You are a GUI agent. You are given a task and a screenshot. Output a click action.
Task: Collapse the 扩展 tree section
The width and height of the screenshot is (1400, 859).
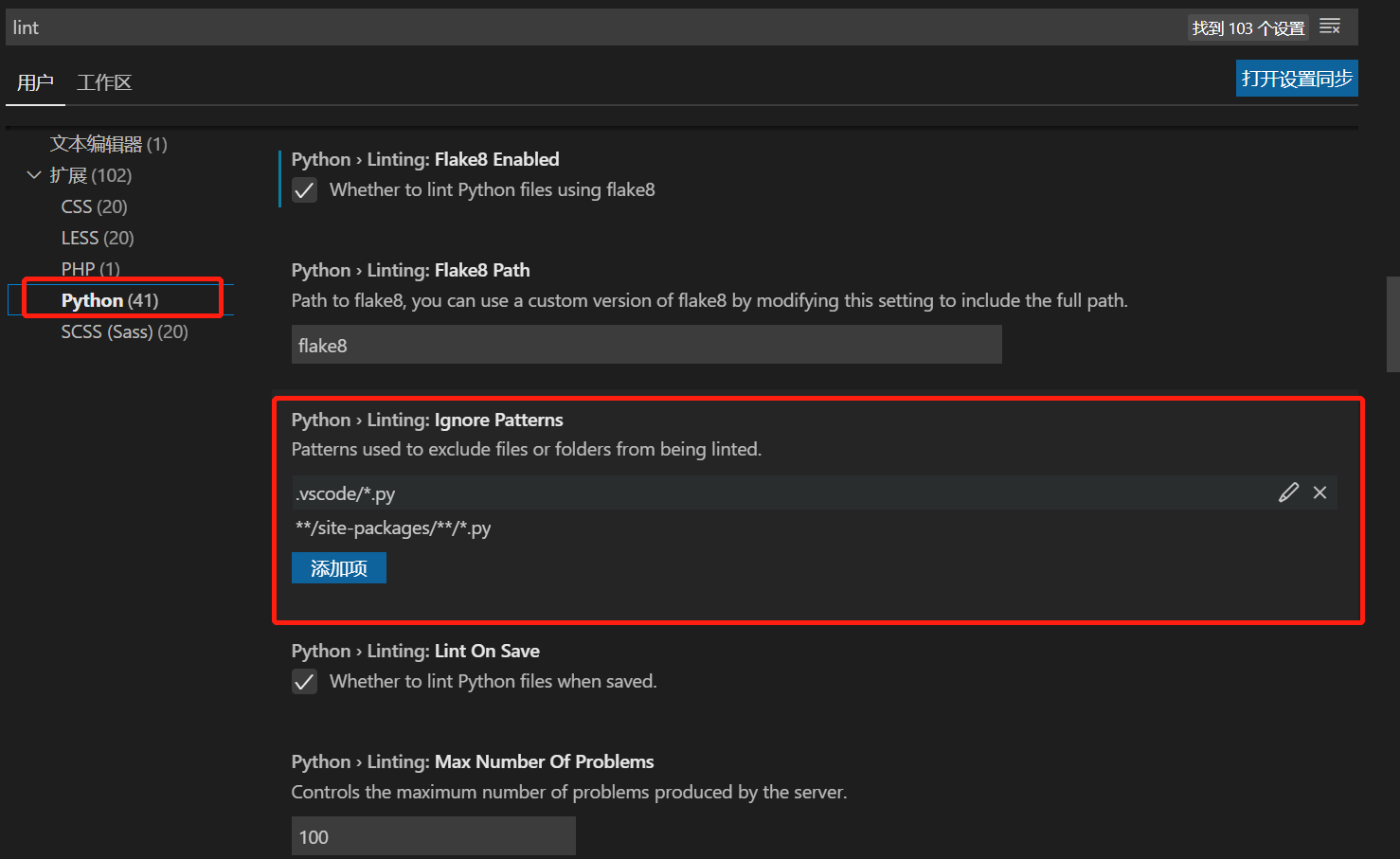tap(34, 174)
